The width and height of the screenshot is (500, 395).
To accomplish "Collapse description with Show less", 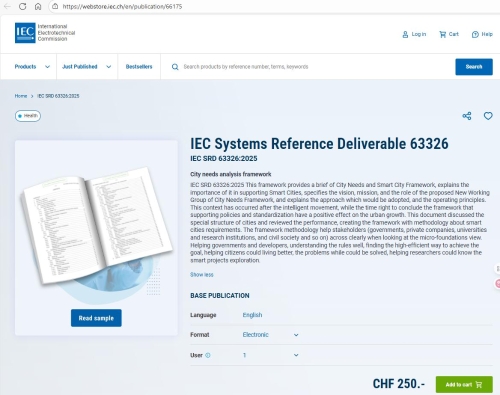I will tap(202, 275).
